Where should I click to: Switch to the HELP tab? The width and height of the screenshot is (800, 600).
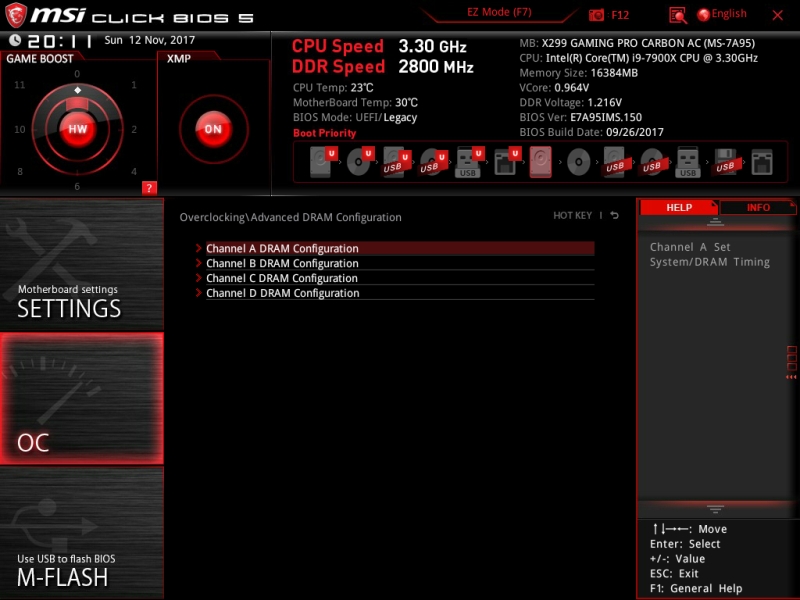679,208
